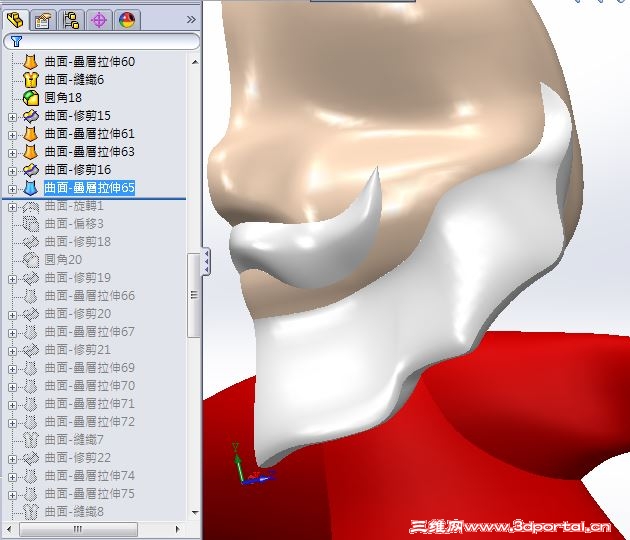Click the 曲面-疊層拉伸74 feature name

(90, 476)
